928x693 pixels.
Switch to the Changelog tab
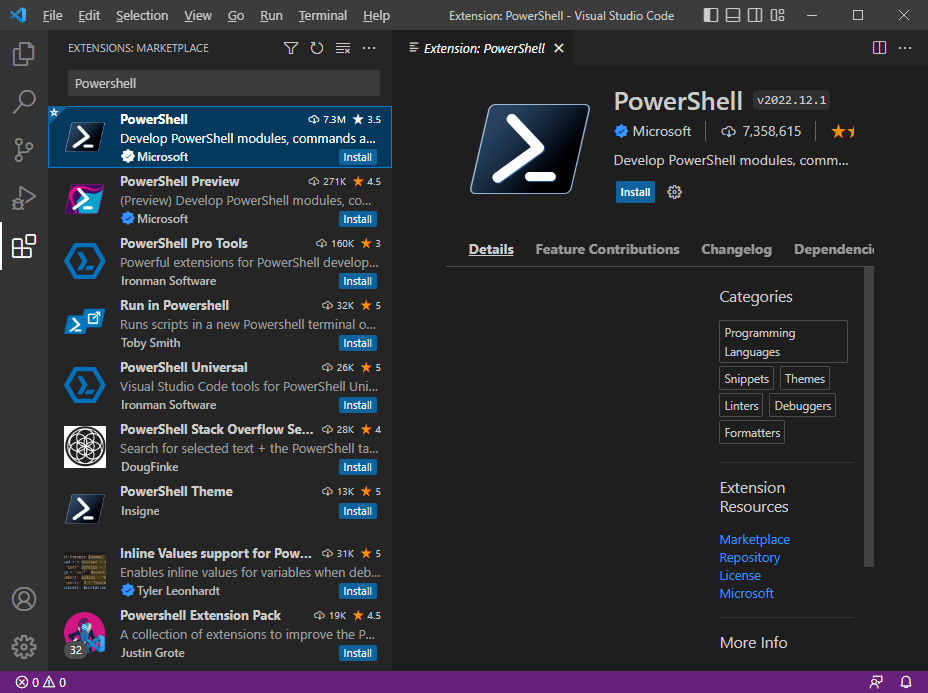point(736,249)
